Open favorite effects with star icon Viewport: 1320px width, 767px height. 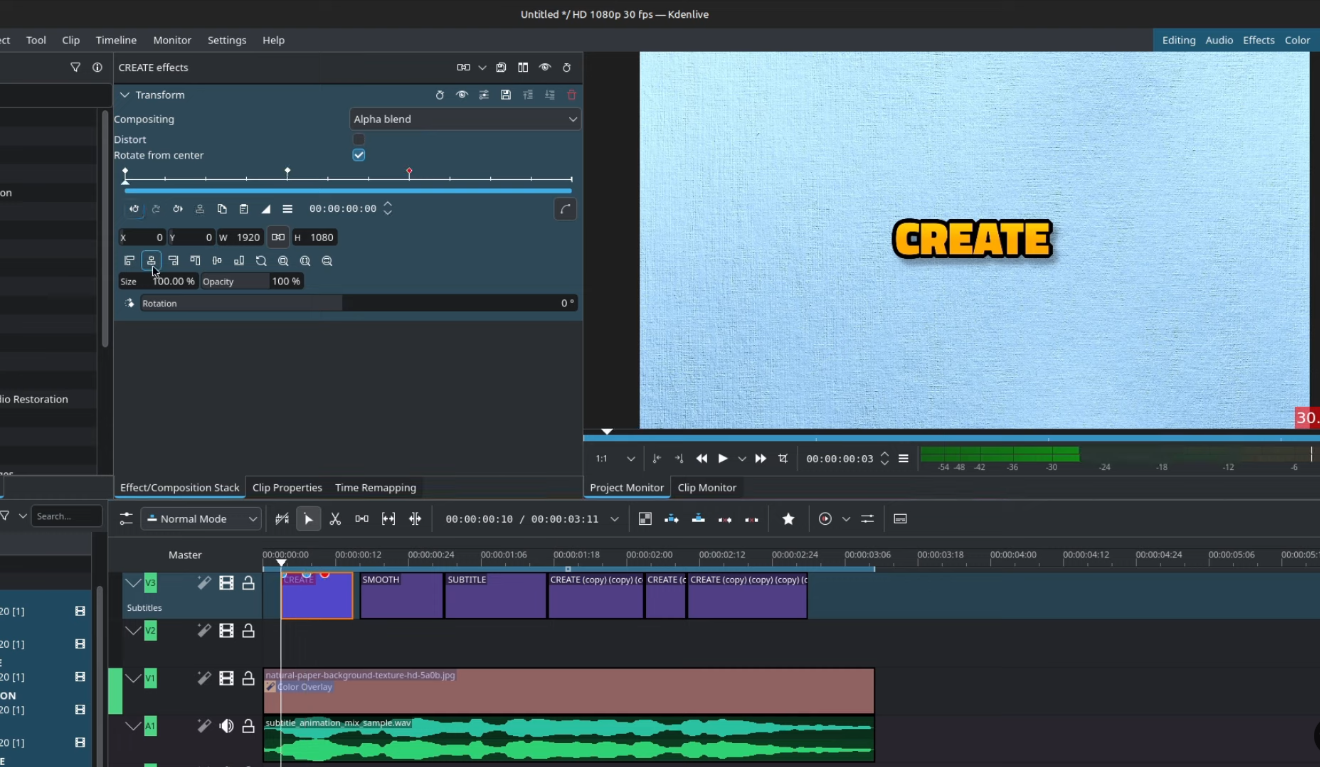(x=788, y=518)
